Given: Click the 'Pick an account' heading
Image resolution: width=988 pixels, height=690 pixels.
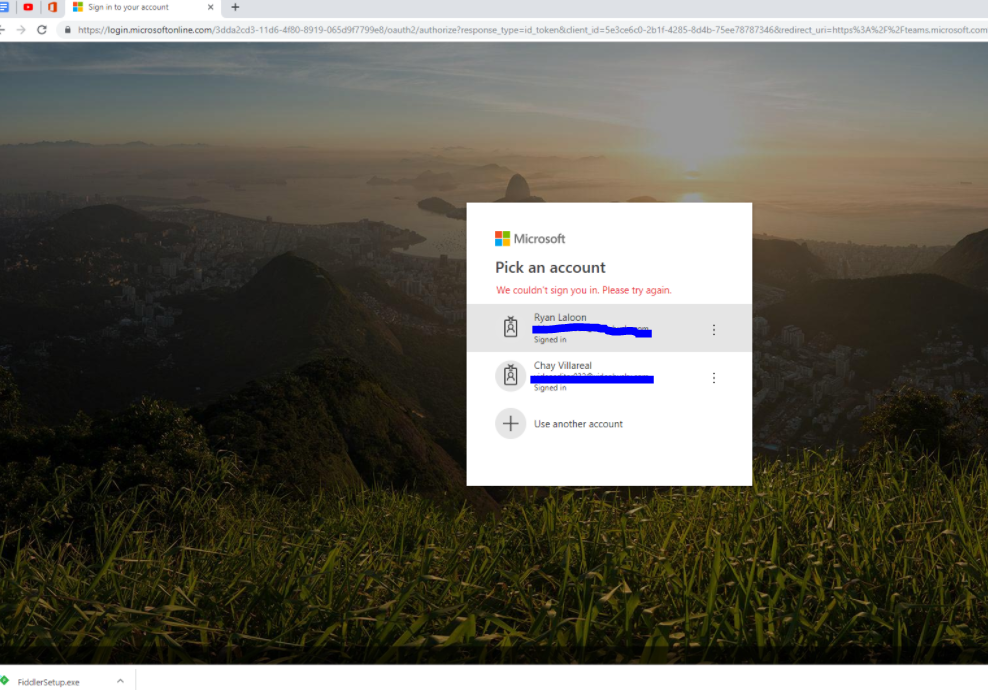Looking at the screenshot, I should 550,268.
